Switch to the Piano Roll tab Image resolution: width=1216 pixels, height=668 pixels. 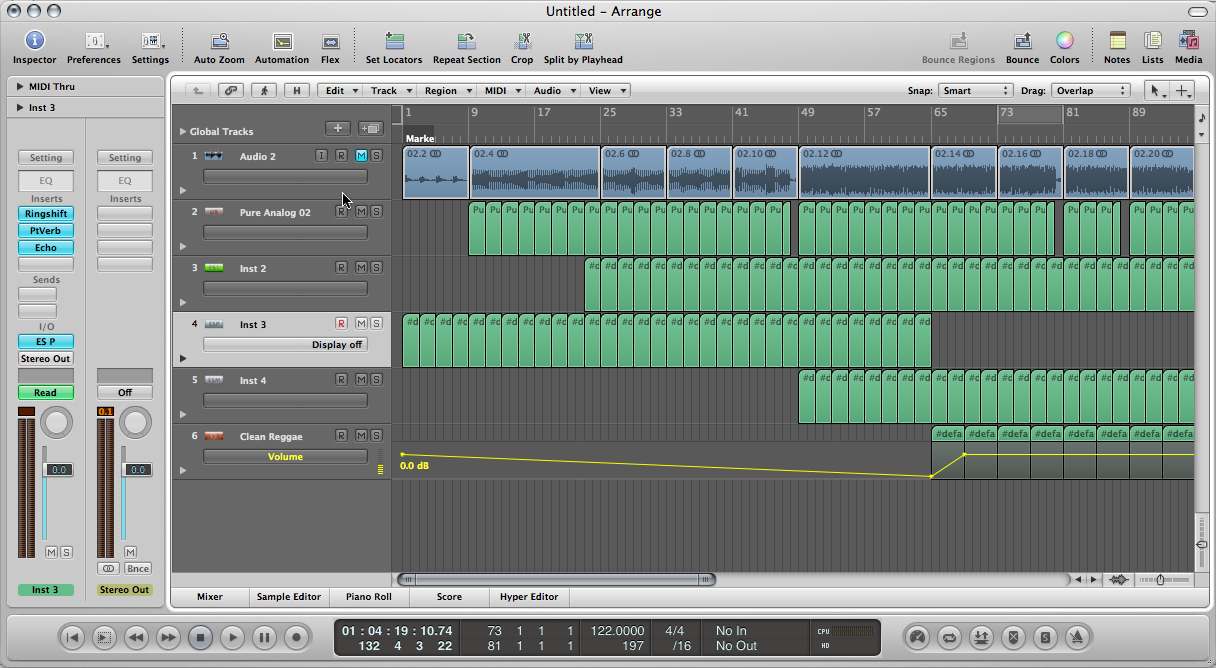372,597
